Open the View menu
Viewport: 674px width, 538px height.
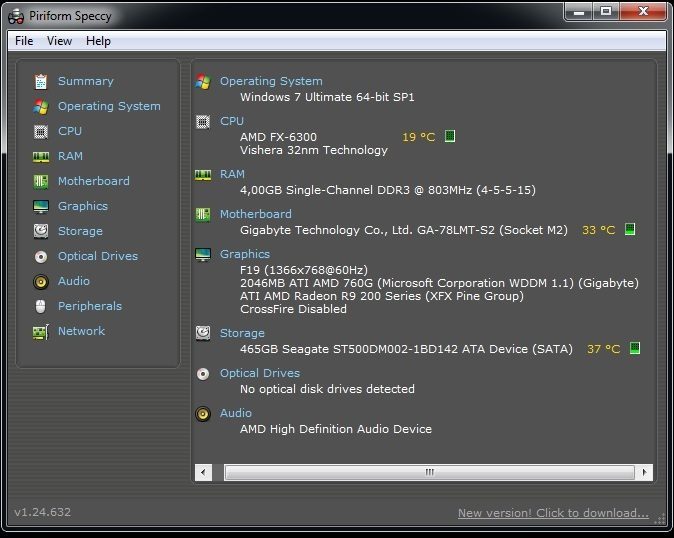tap(59, 41)
